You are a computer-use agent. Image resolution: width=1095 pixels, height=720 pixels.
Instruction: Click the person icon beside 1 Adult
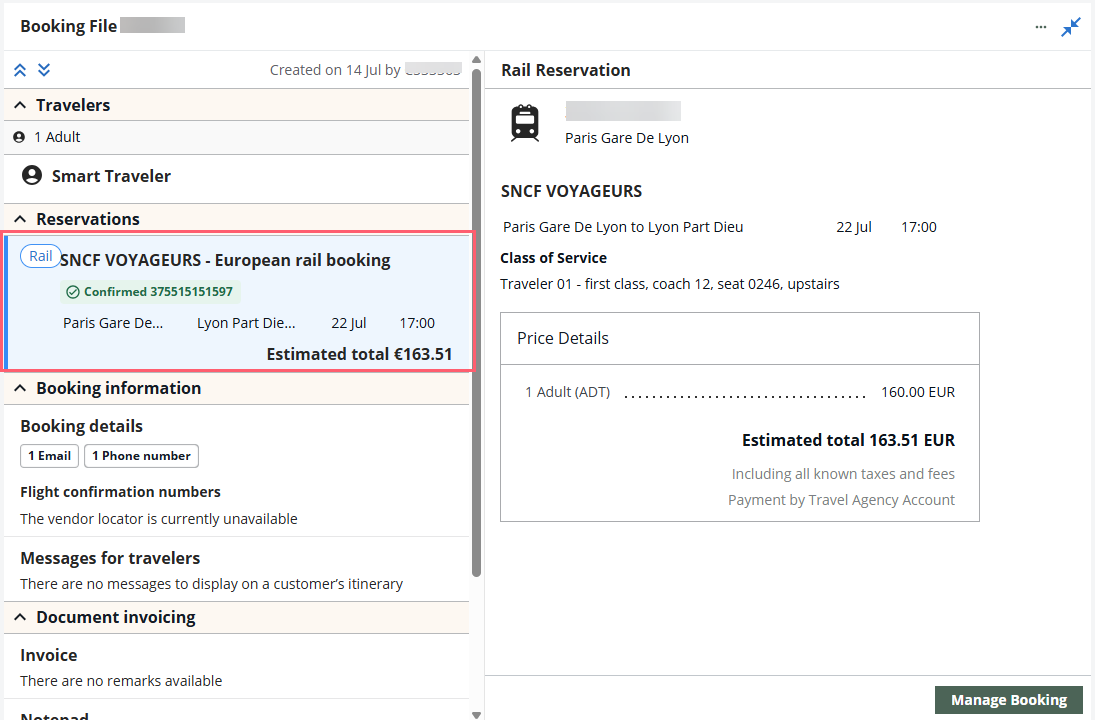coord(19,138)
